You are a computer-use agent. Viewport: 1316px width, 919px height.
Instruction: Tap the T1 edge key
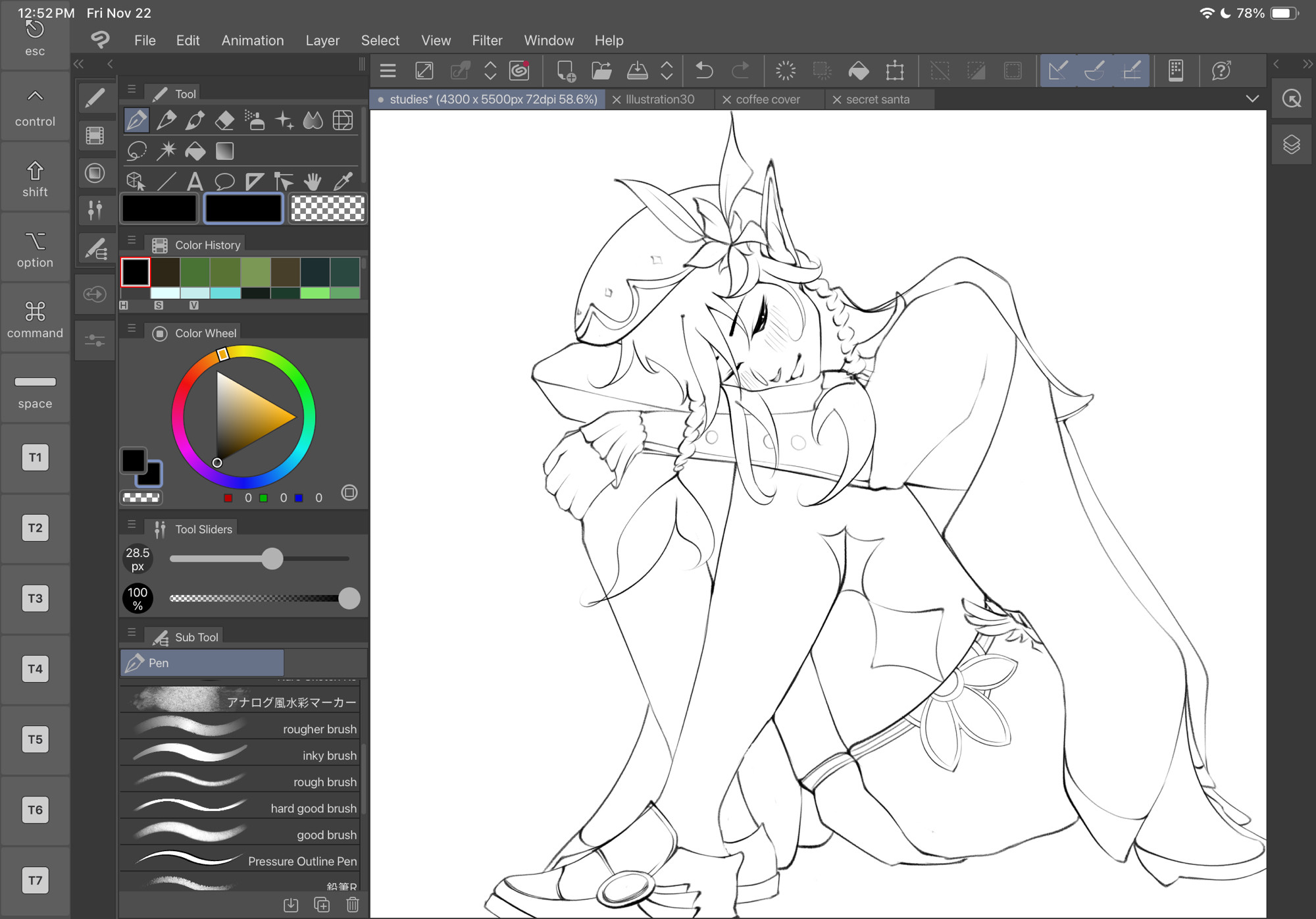point(35,457)
